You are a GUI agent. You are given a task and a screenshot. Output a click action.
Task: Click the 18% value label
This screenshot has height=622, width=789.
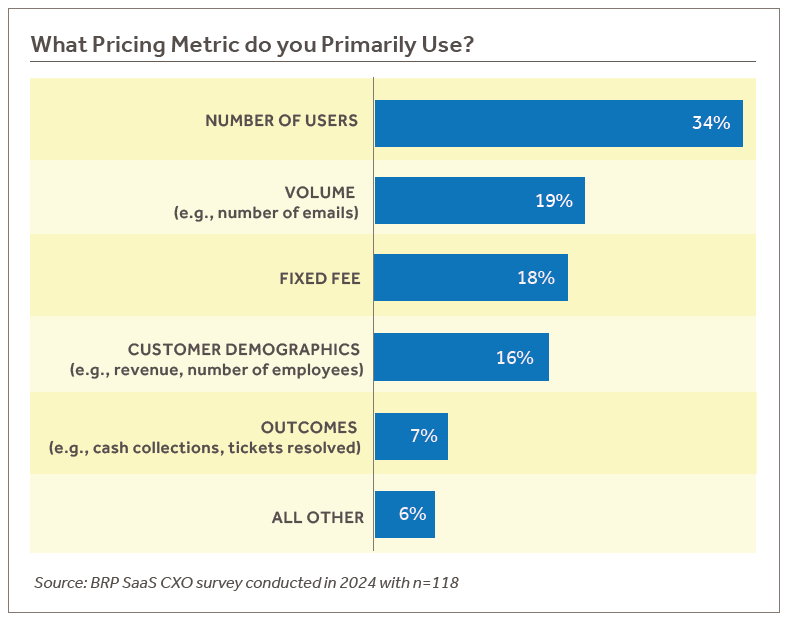coord(536,278)
